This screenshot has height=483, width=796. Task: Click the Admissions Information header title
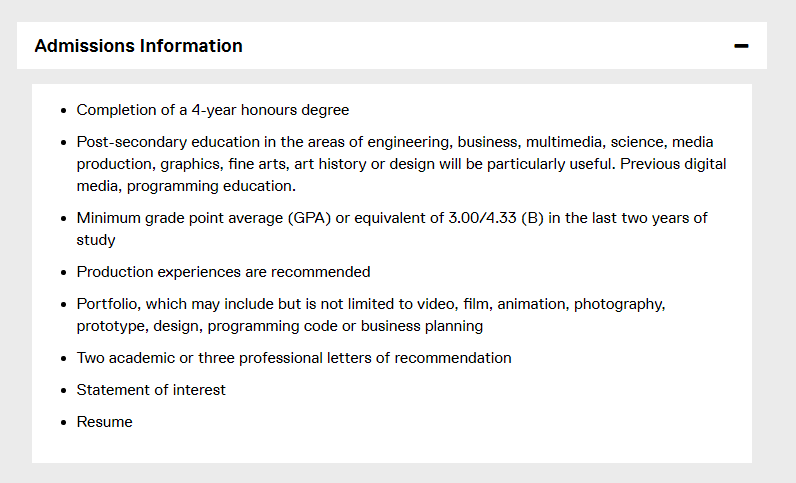(x=138, y=46)
